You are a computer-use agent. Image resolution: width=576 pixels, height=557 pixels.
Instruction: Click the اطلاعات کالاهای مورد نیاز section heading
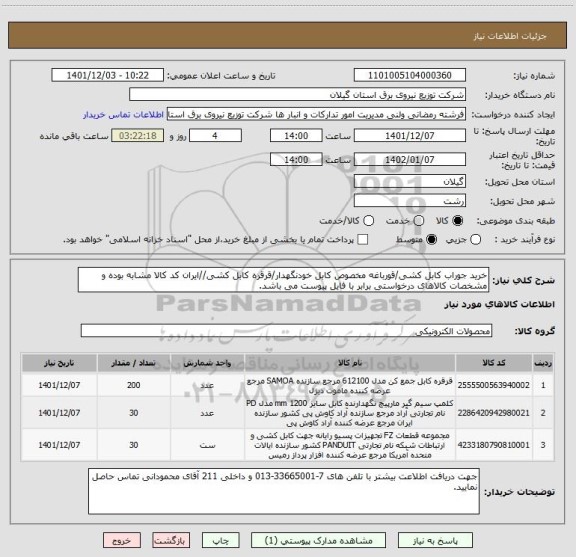(x=499, y=305)
